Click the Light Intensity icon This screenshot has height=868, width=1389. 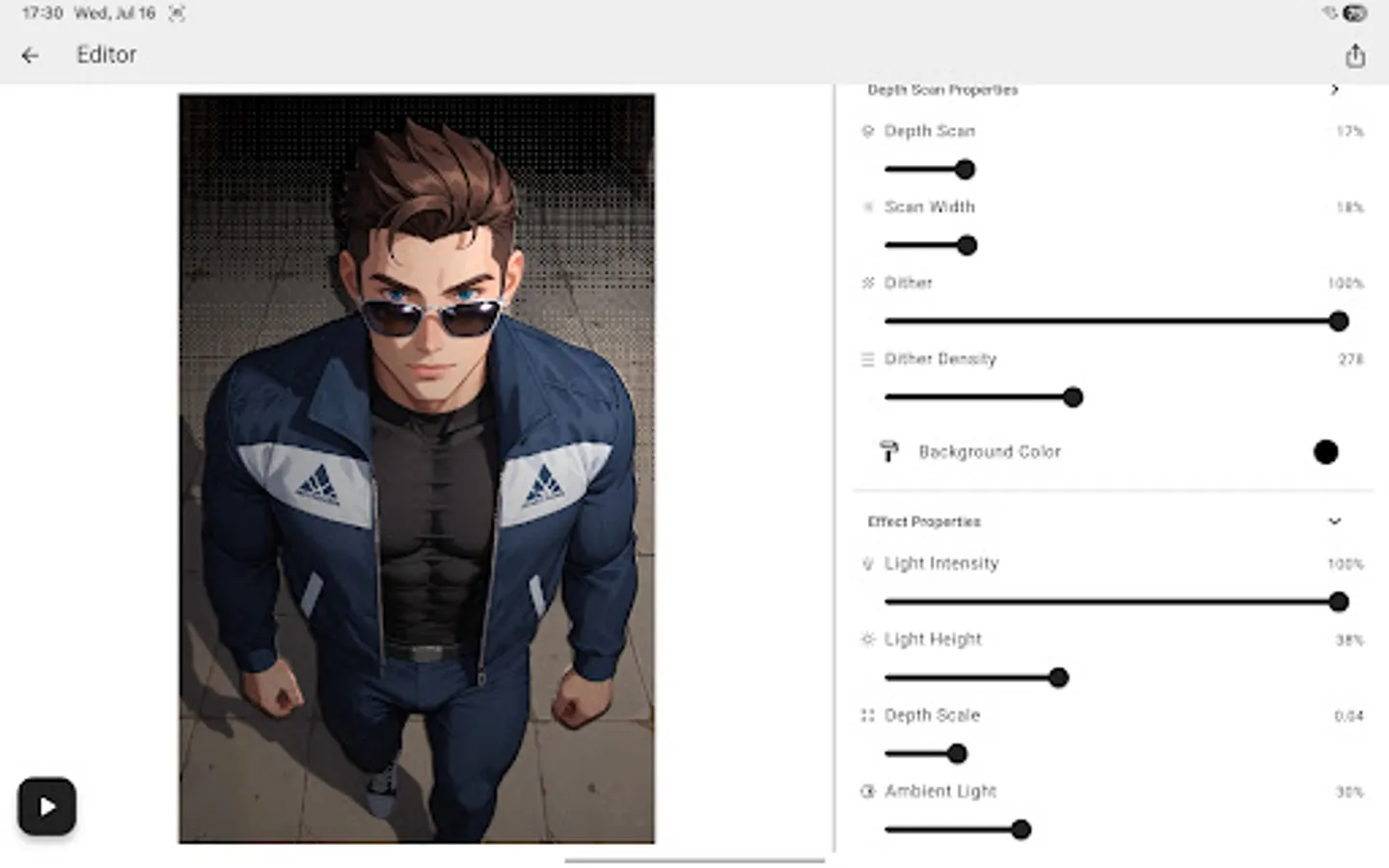tap(867, 563)
